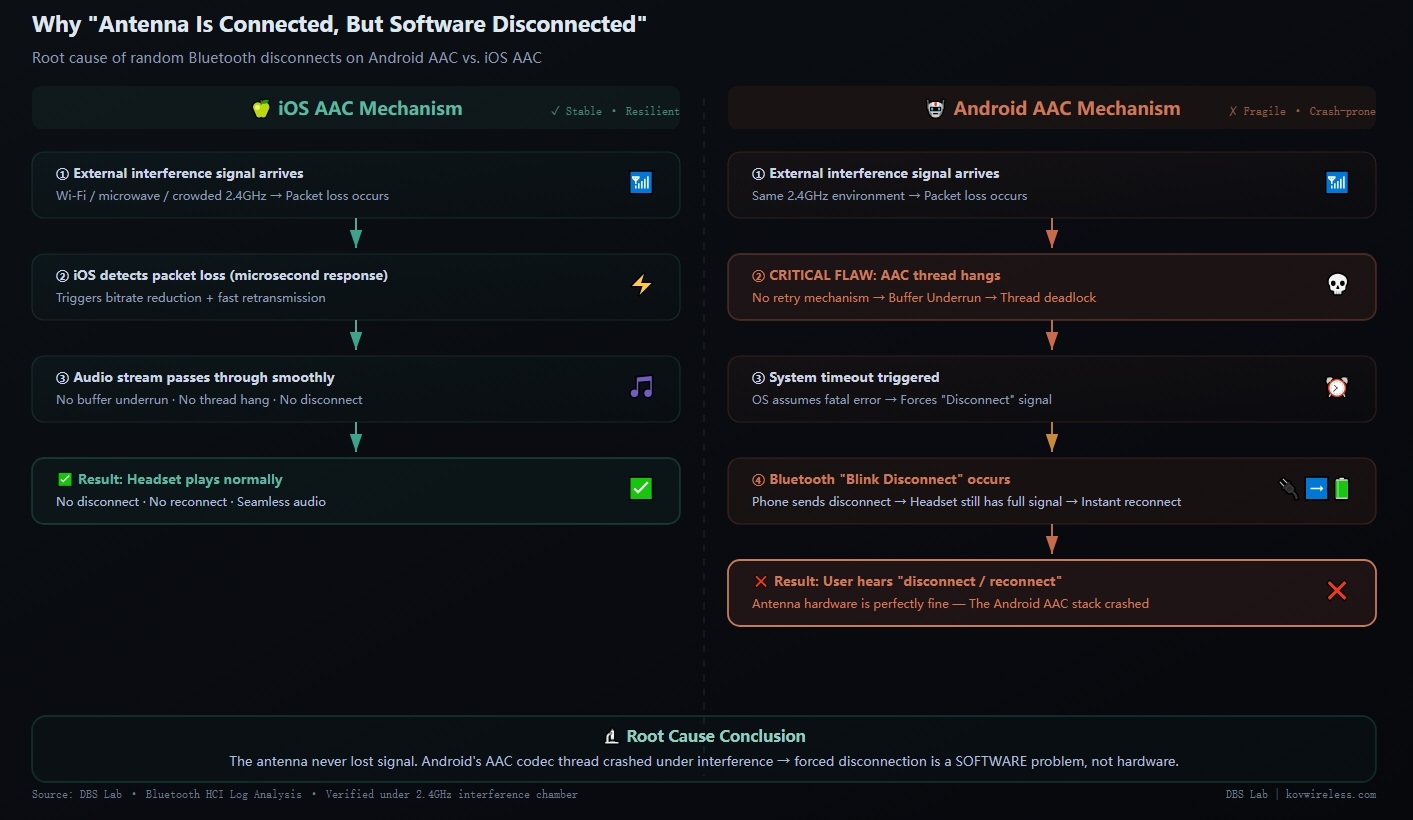The width and height of the screenshot is (1413, 820).
Task: Click the microscope icon beside Root Cause Conclusion
Action: (x=612, y=737)
